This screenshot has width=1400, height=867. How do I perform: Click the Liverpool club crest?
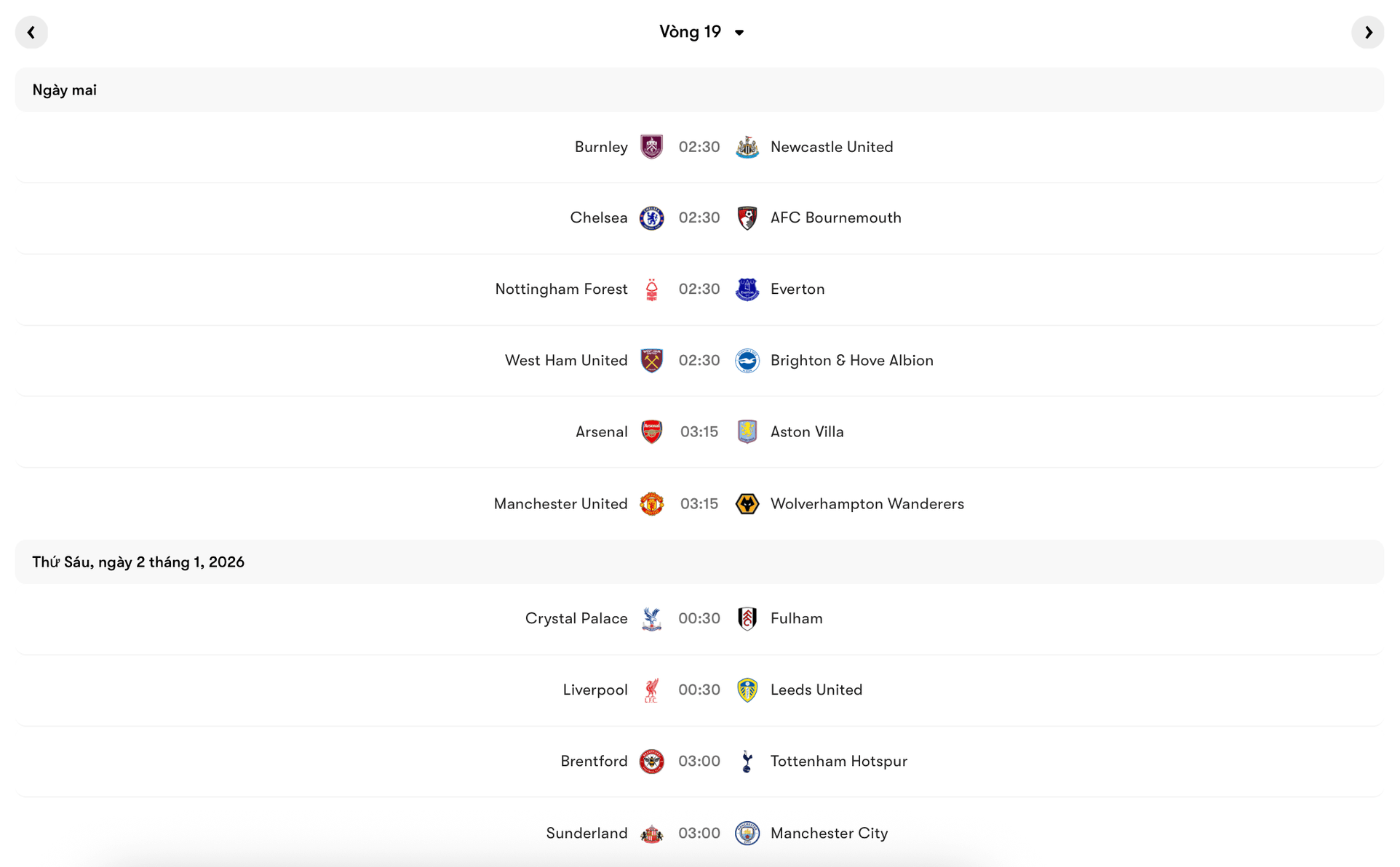click(x=652, y=690)
